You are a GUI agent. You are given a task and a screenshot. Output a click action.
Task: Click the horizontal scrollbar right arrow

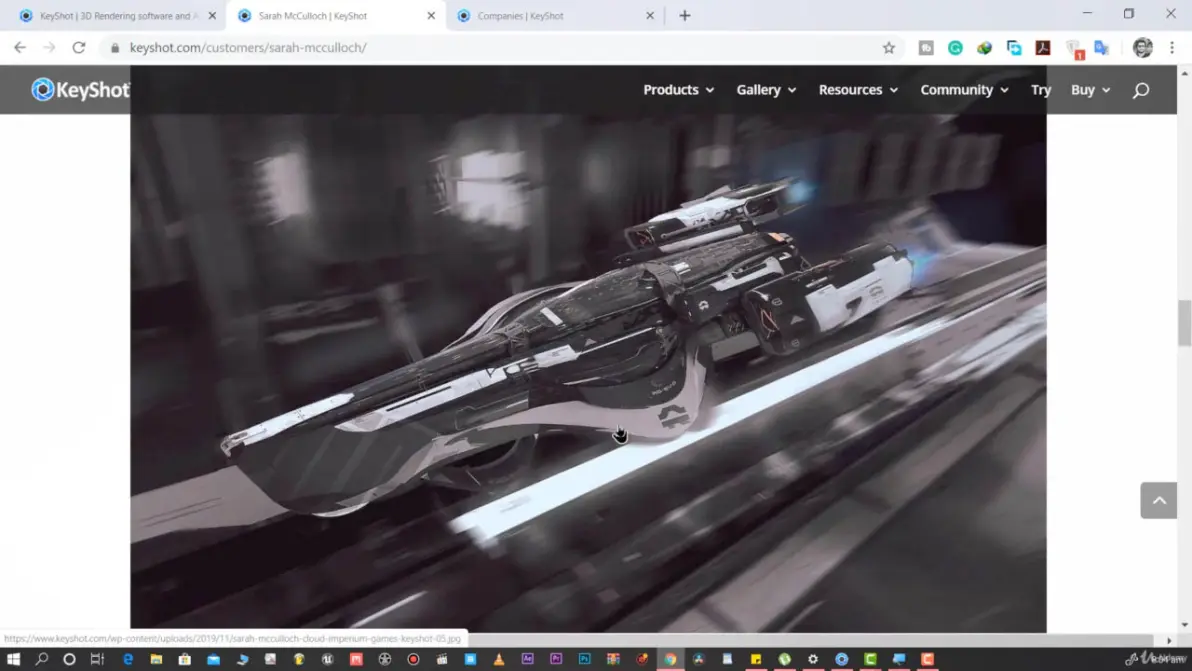point(1169,640)
